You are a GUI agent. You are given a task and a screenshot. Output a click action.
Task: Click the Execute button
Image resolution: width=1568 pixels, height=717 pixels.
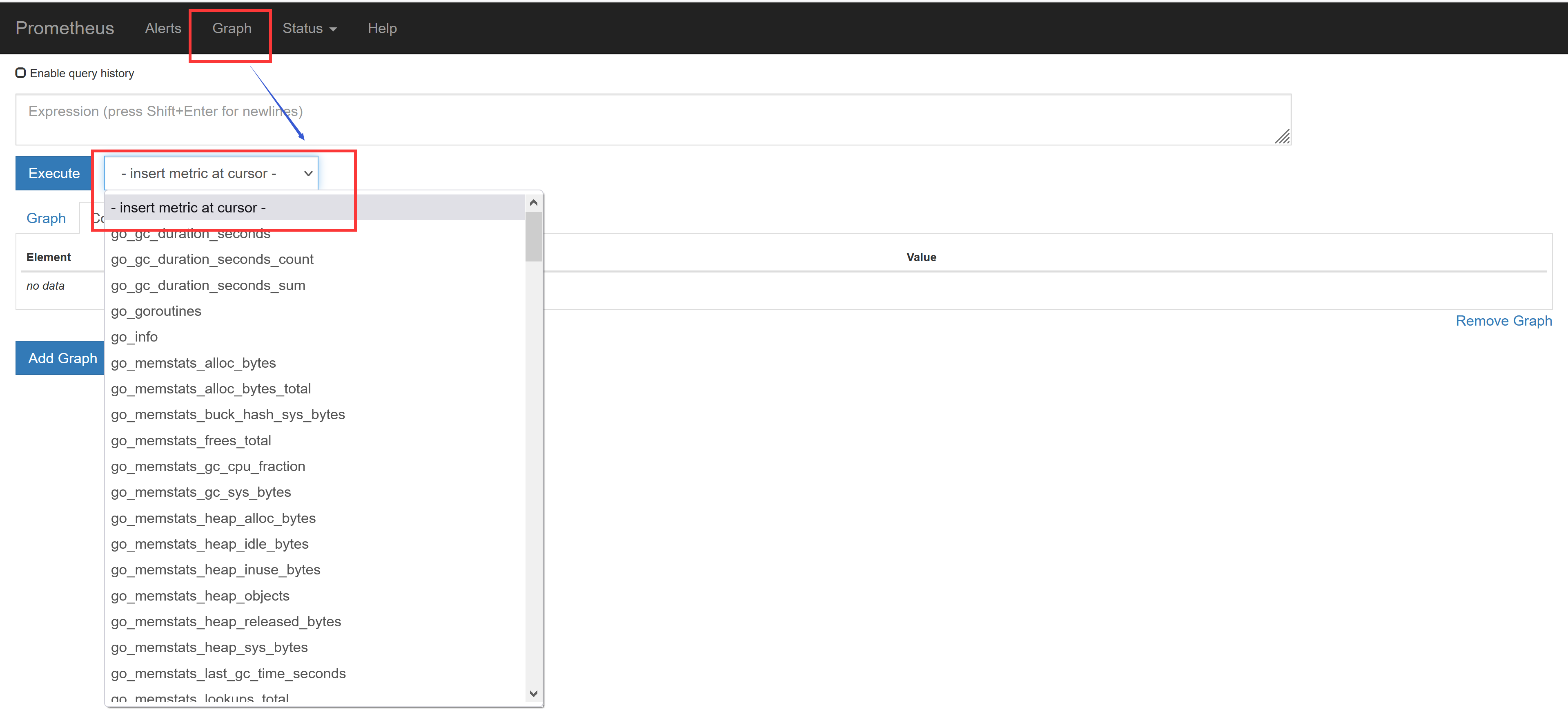(53, 174)
